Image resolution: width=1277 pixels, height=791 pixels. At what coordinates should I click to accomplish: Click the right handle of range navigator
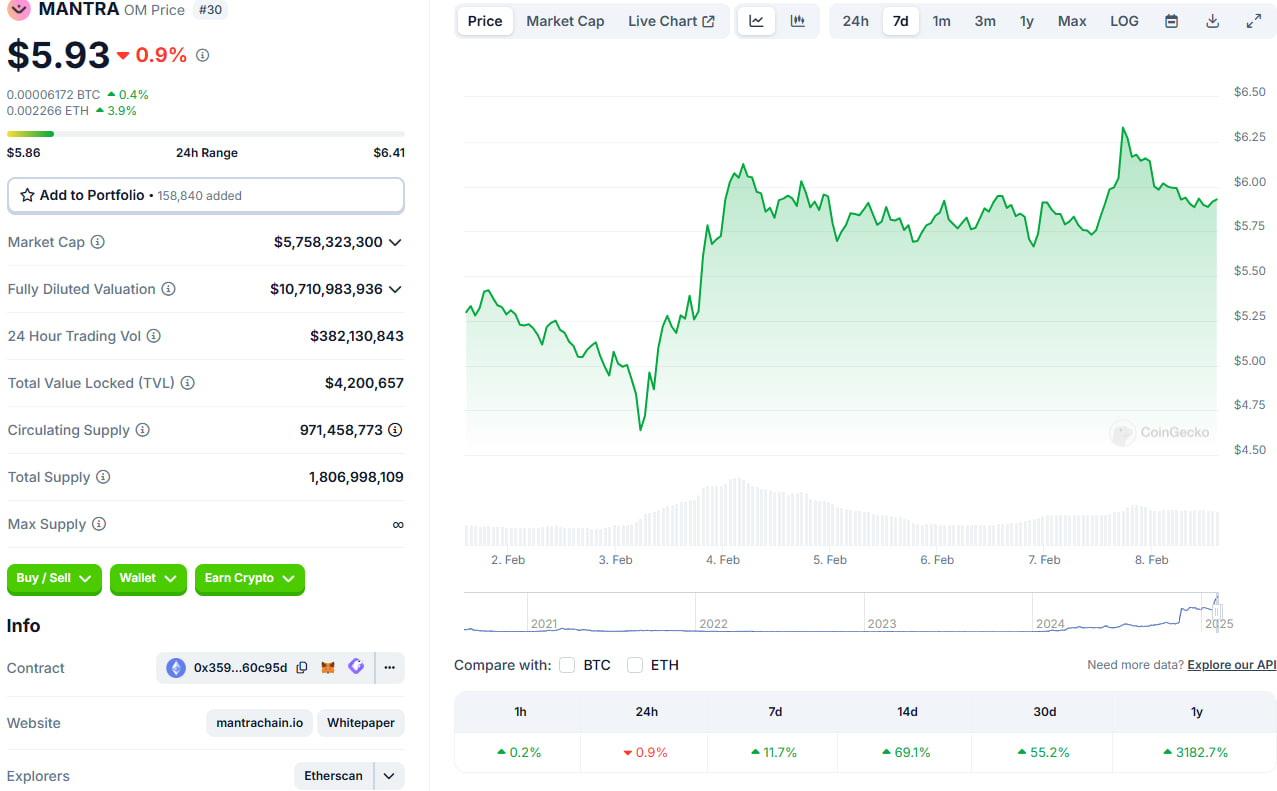1217,612
